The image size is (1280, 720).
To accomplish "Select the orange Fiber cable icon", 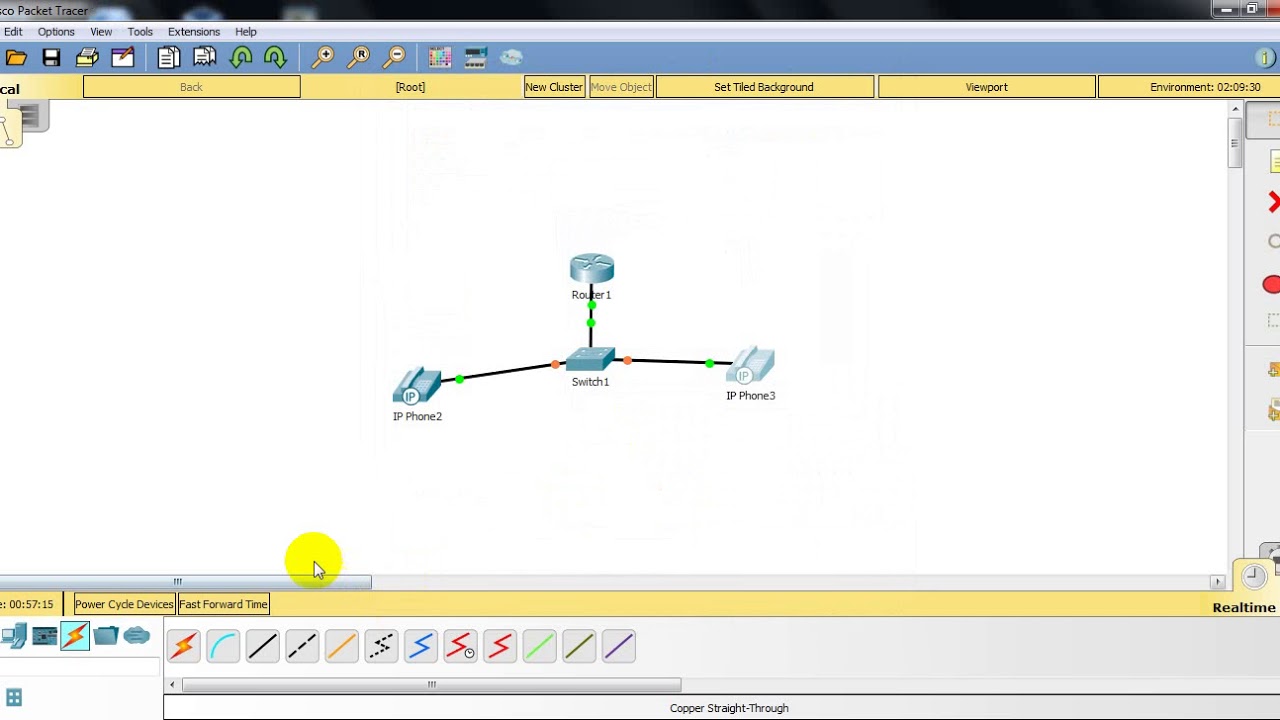I will coord(341,647).
